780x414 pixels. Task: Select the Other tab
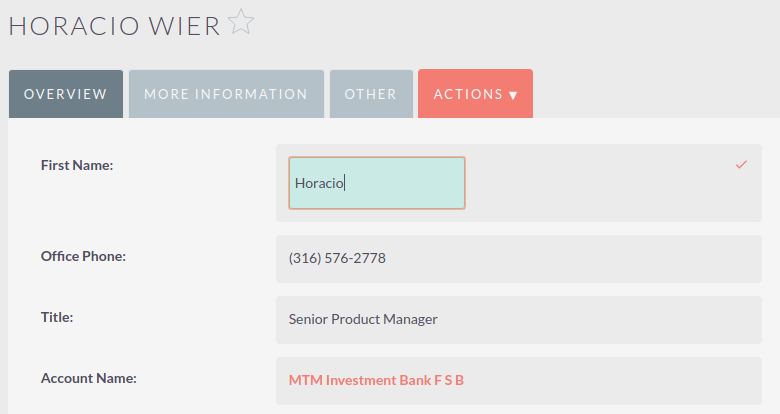coord(371,94)
